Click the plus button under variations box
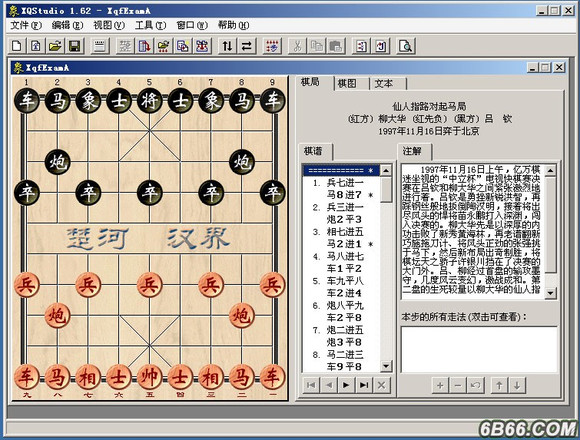The width and height of the screenshot is (580, 440). 440,385
